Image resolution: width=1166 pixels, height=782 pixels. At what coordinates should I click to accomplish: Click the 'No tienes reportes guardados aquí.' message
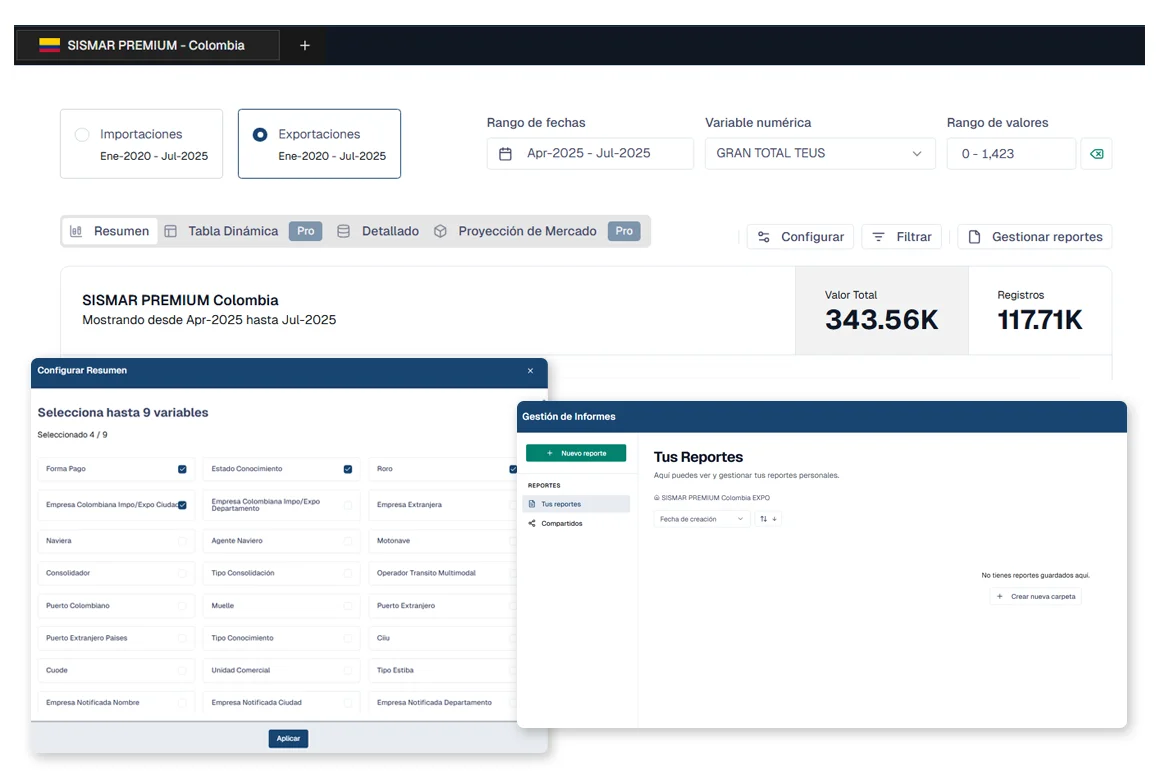coord(1035,575)
